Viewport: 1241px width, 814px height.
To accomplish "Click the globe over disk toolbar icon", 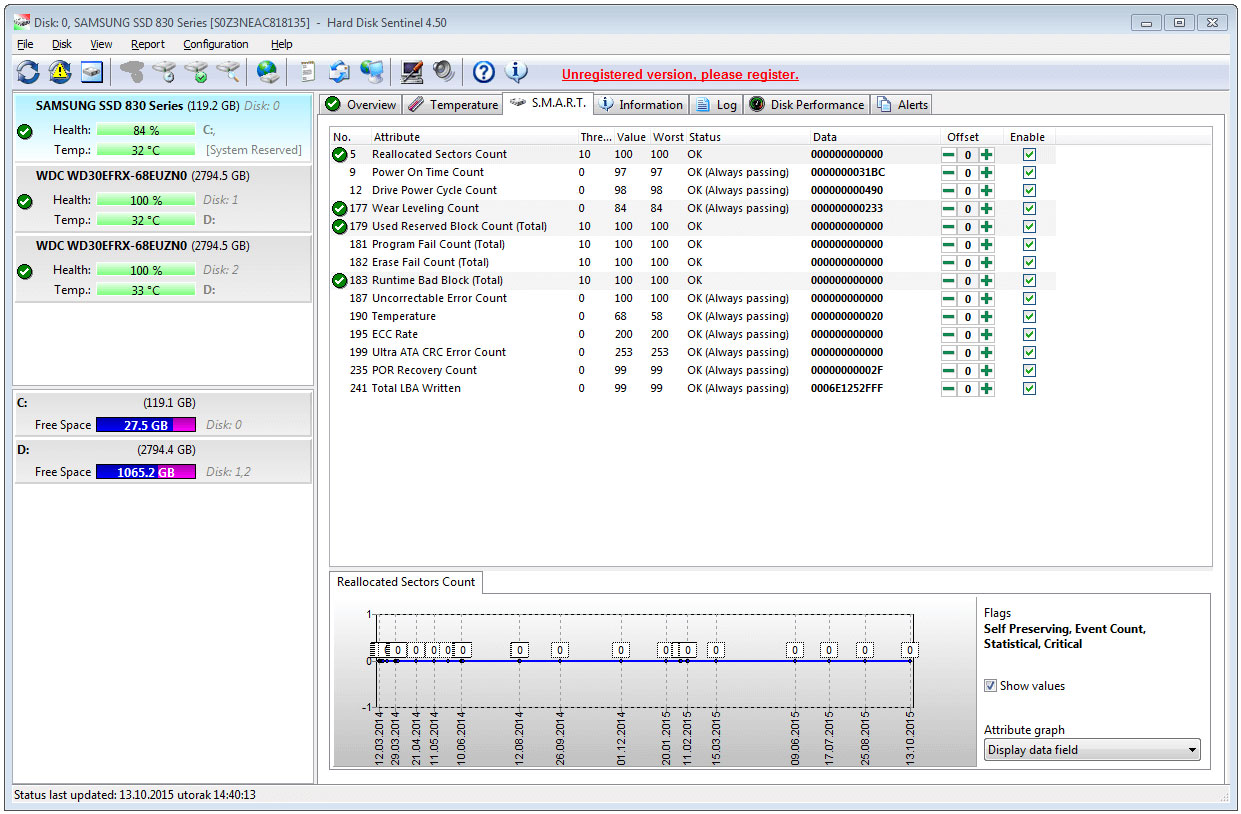I will pos(268,72).
